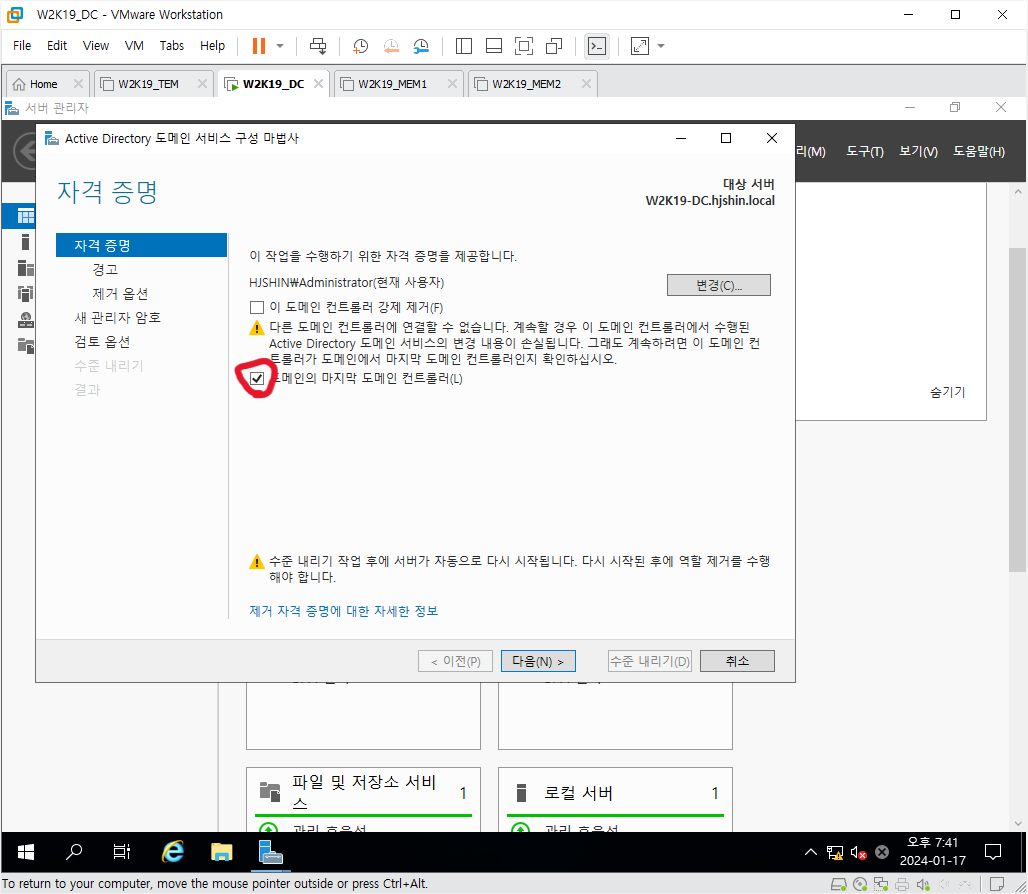Toggle the thumbnail bar view
The image size is (1028, 894).
click(494, 46)
